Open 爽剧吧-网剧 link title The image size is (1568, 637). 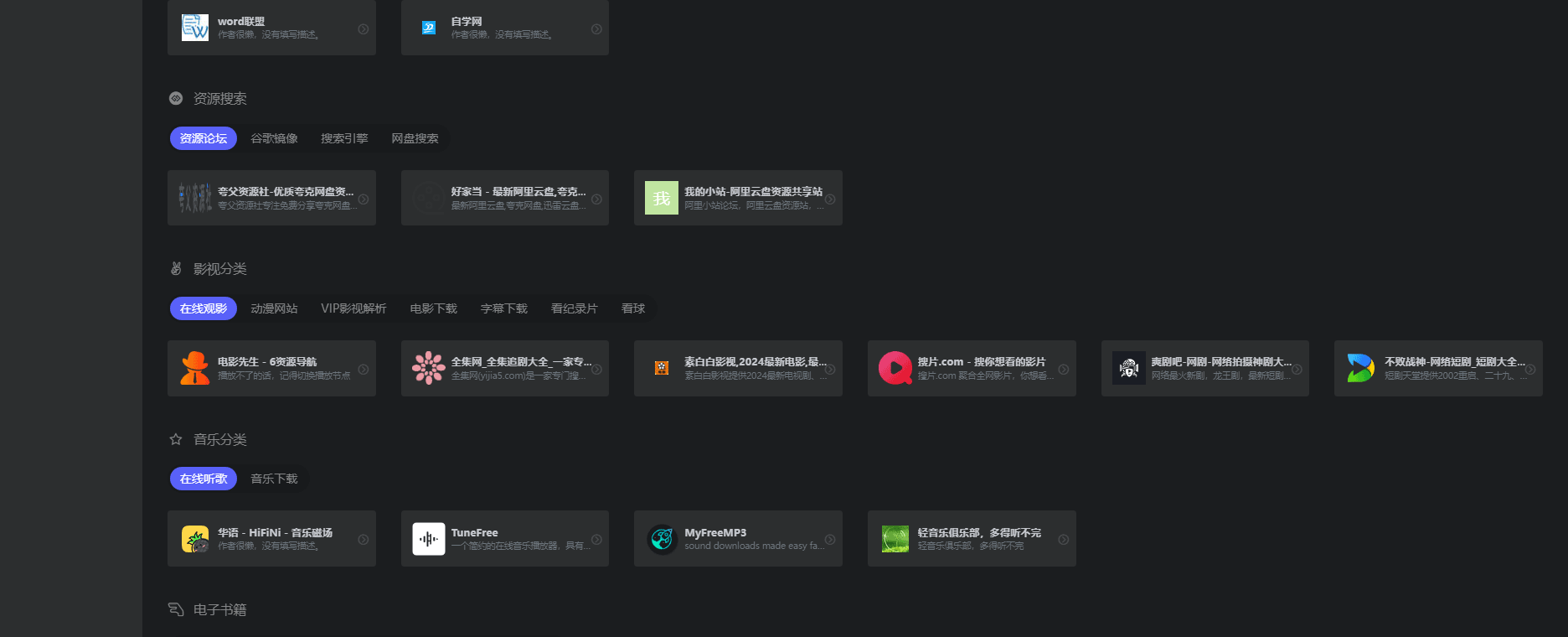click(x=1221, y=362)
